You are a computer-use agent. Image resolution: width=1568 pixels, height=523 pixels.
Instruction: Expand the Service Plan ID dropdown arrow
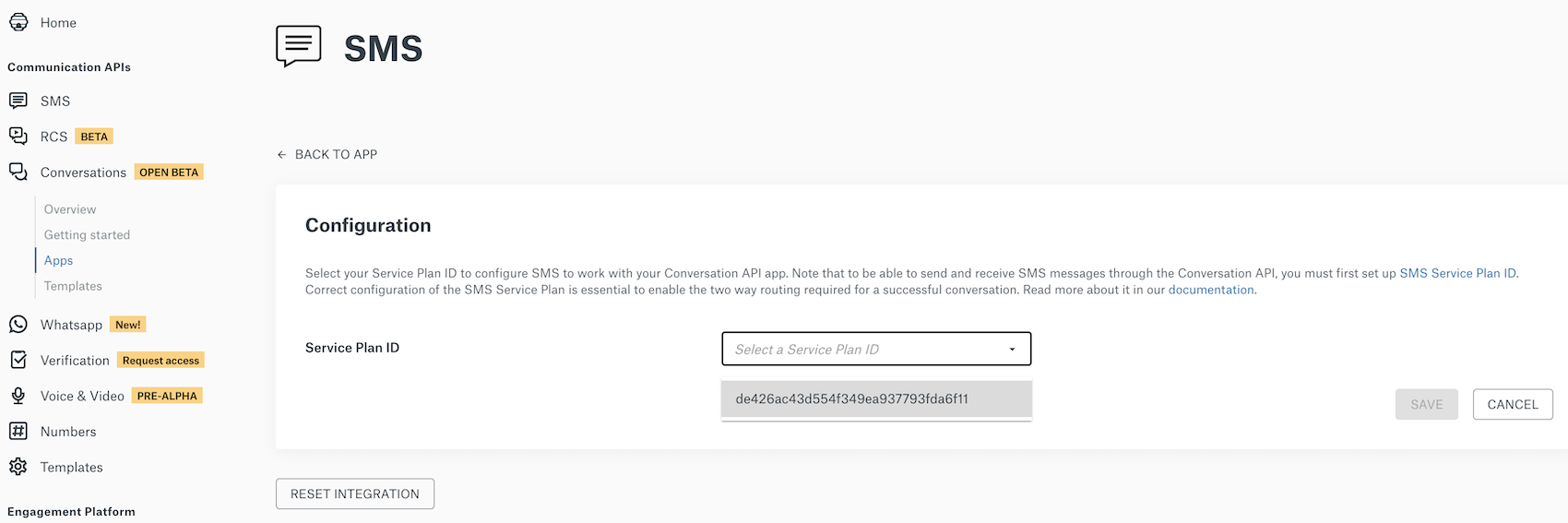[x=1012, y=350]
